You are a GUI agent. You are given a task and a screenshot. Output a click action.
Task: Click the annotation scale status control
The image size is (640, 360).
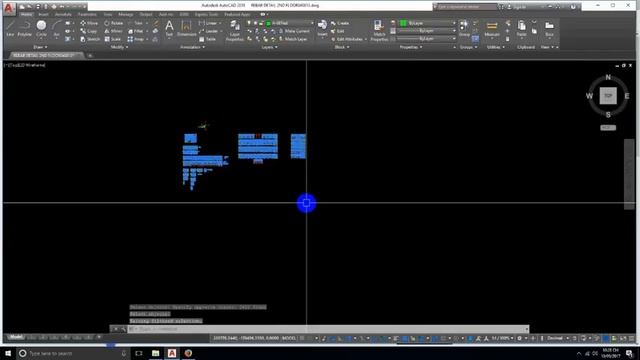(502, 338)
